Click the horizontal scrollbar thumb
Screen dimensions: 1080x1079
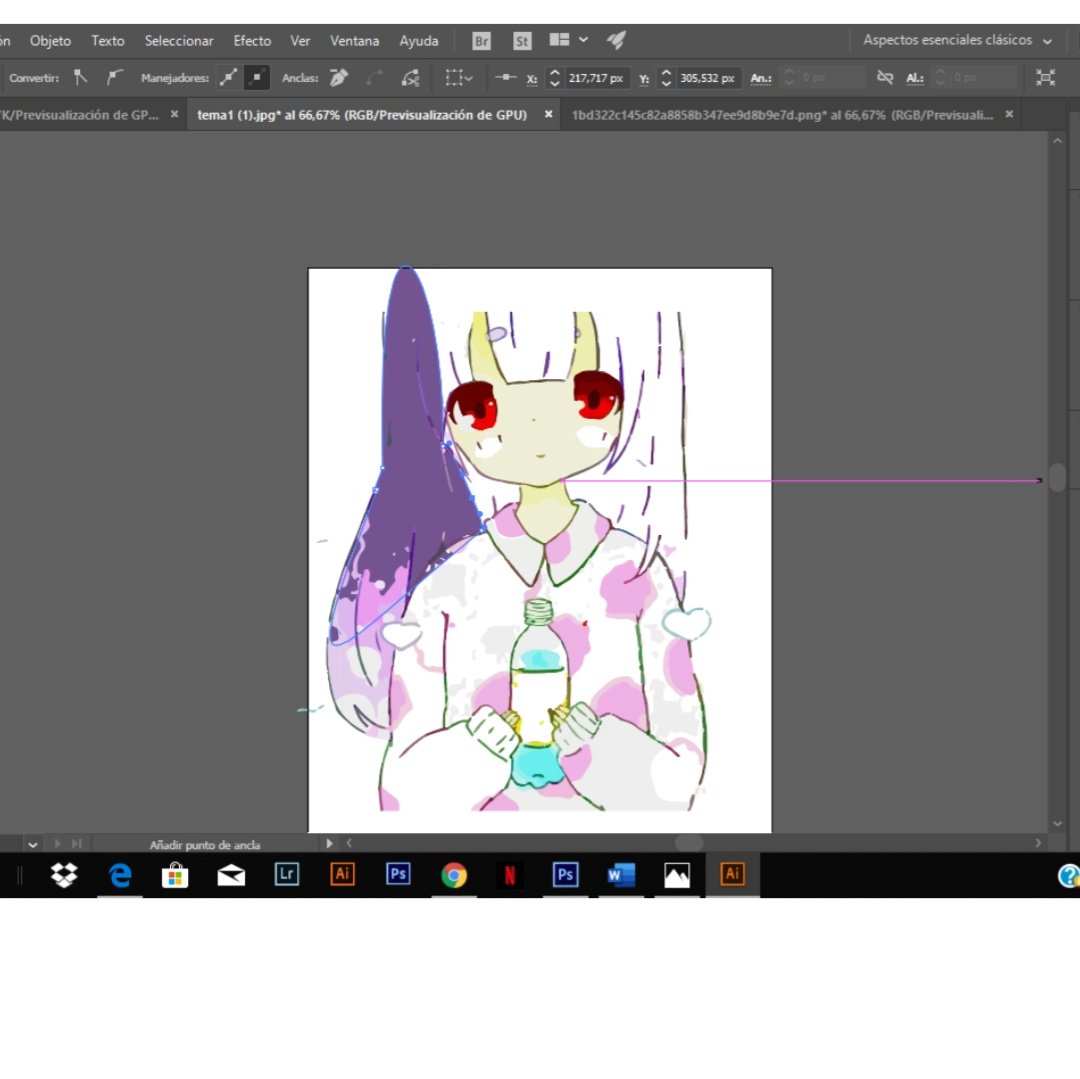689,843
